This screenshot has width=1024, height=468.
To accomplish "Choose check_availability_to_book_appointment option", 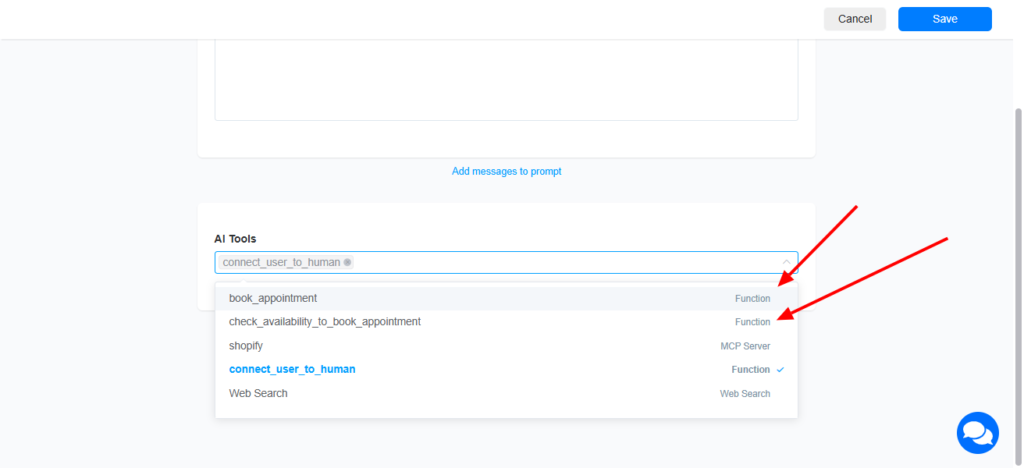I will pyautogui.click(x=506, y=322).
